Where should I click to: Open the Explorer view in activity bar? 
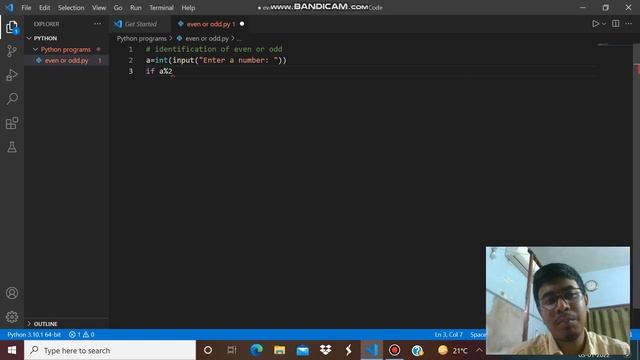pyautogui.click(x=12, y=27)
